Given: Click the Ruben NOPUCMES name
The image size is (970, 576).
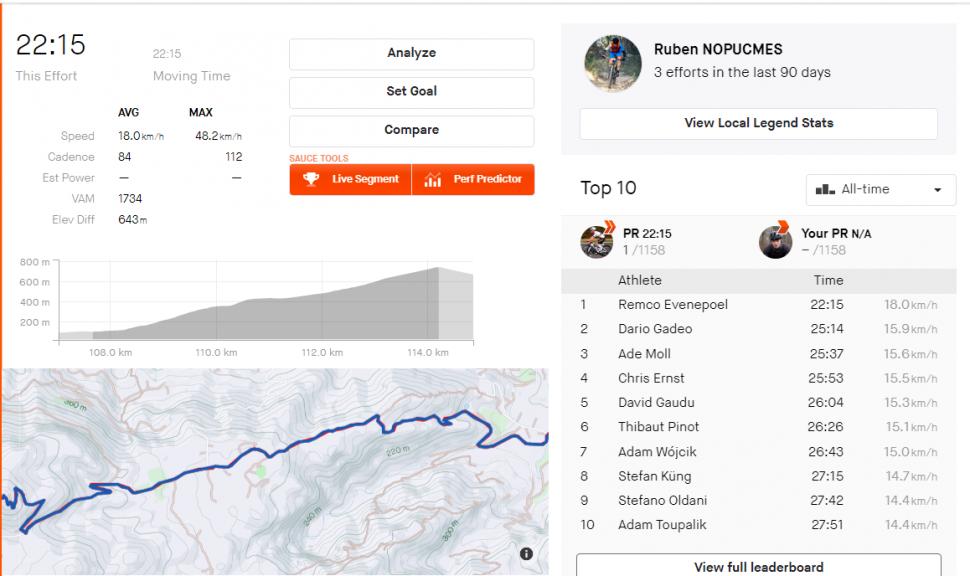Looking at the screenshot, I should tap(718, 49).
